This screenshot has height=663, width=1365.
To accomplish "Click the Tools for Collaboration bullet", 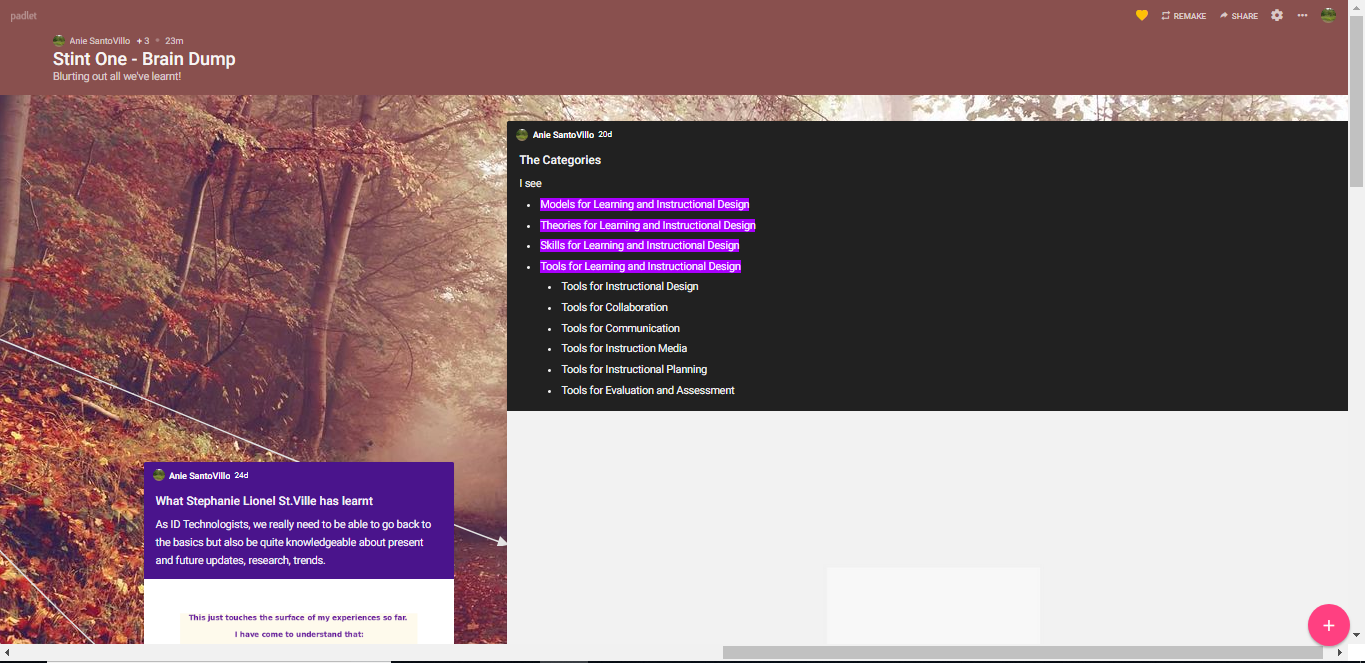I will tap(615, 307).
